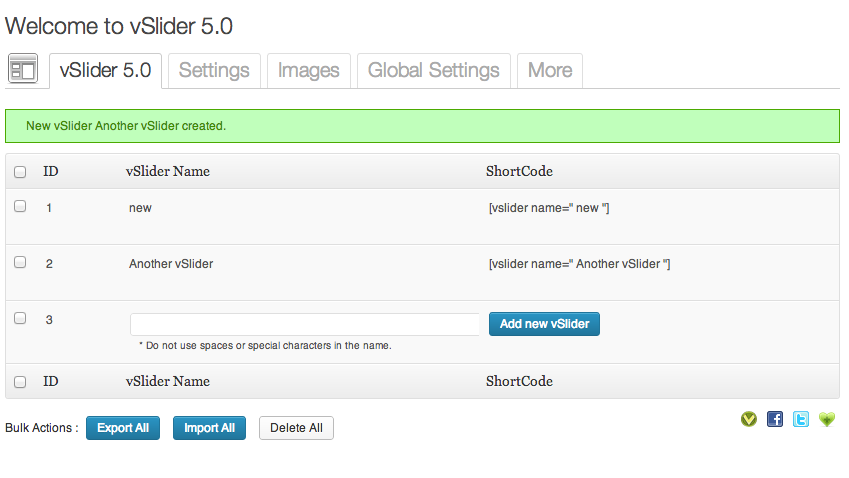Click the Delete All button

[296, 428]
